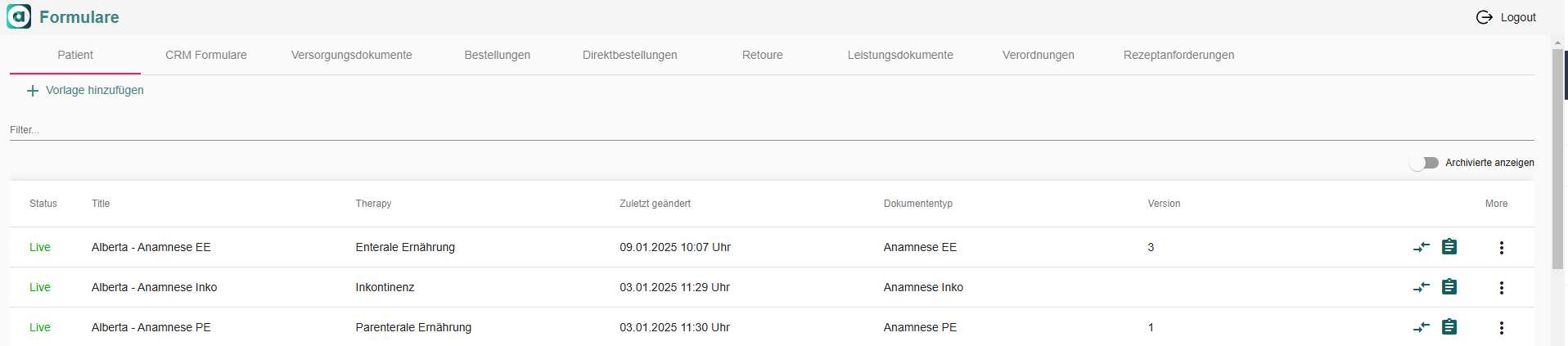Switch to the CRM Formulare tab
Image resolution: width=1568 pixels, height=346 pixels.
[x=205, y=55]
